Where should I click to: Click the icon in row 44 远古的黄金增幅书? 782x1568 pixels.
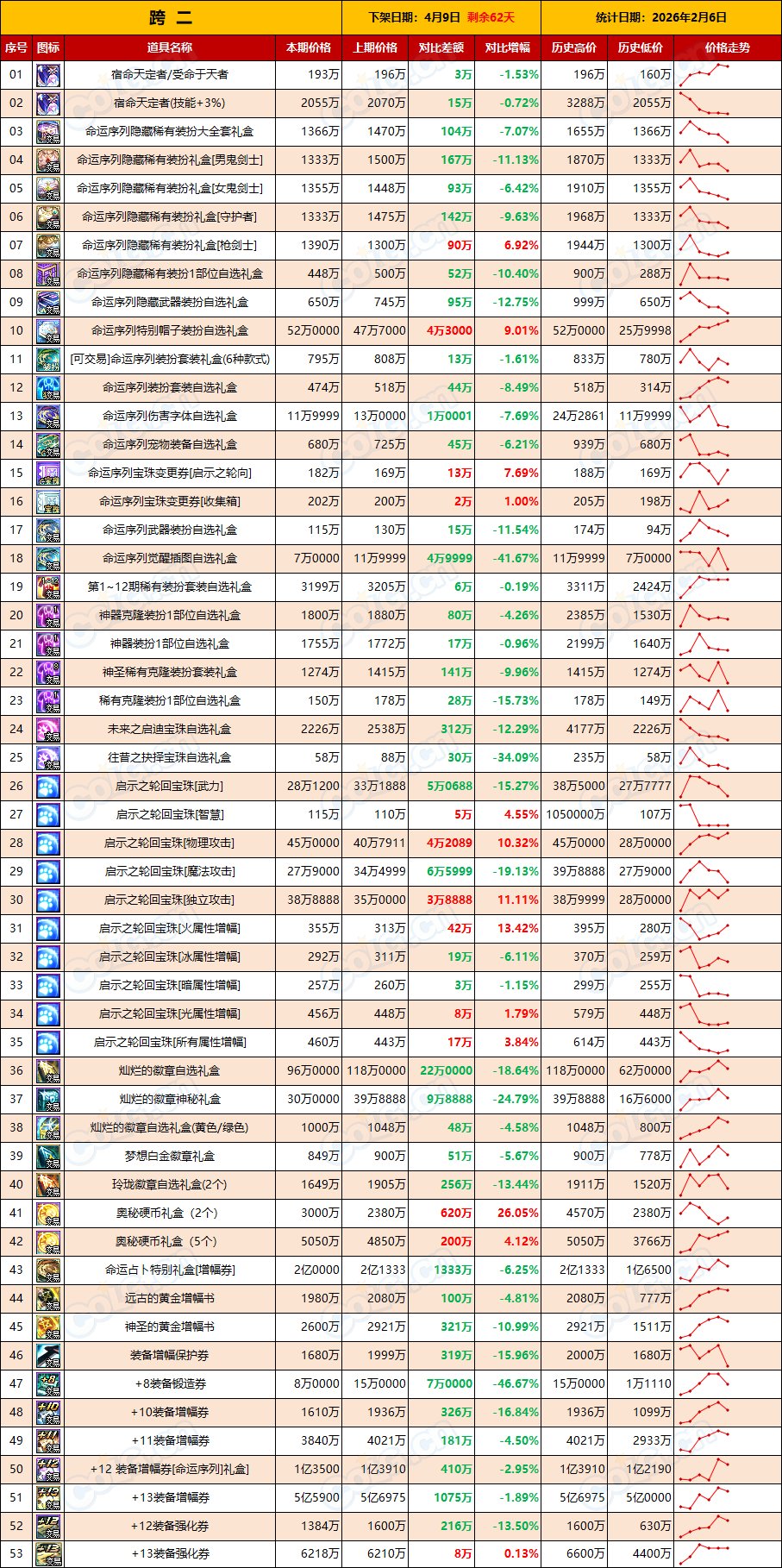point(48,1299)
